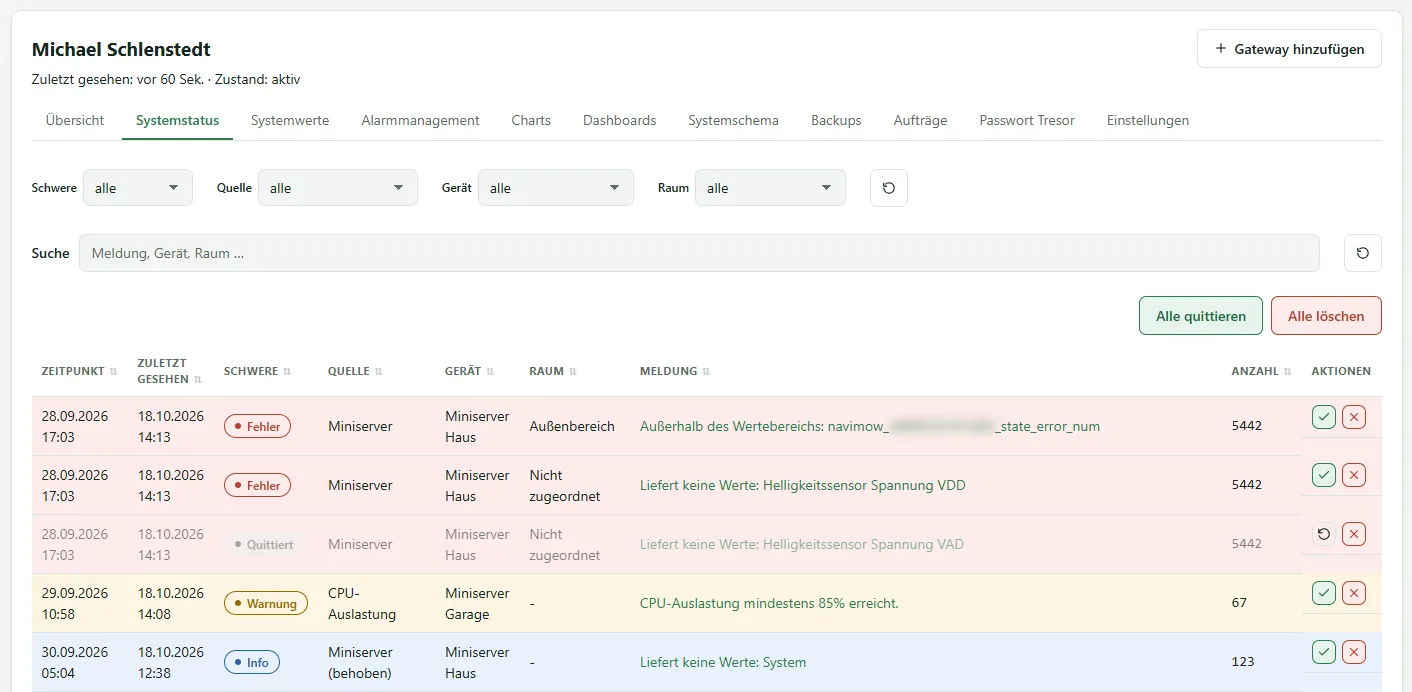
Task: Sort by Zuletzt gesehen column
Action: (x=169, y=371)
